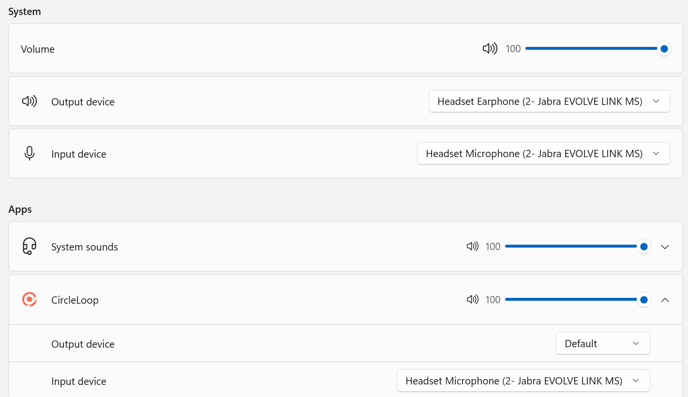This screenshot has height=397, width=688.
Task: Click the Volume row label
Action: (x=37, y=49)
